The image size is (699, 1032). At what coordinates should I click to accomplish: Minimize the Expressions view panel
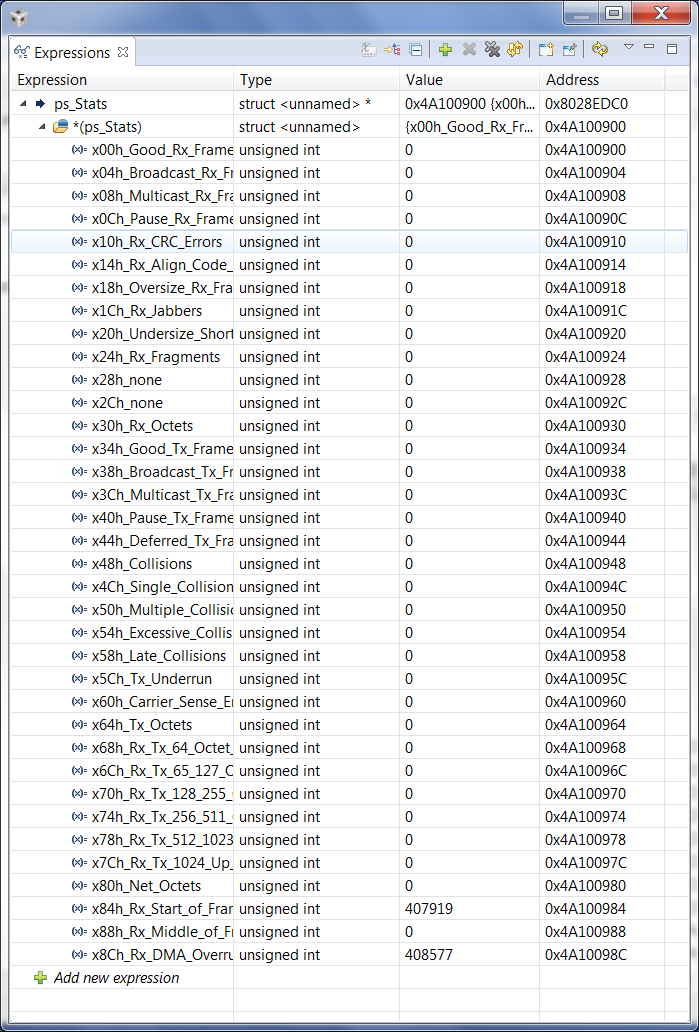[x=650, y=47]
